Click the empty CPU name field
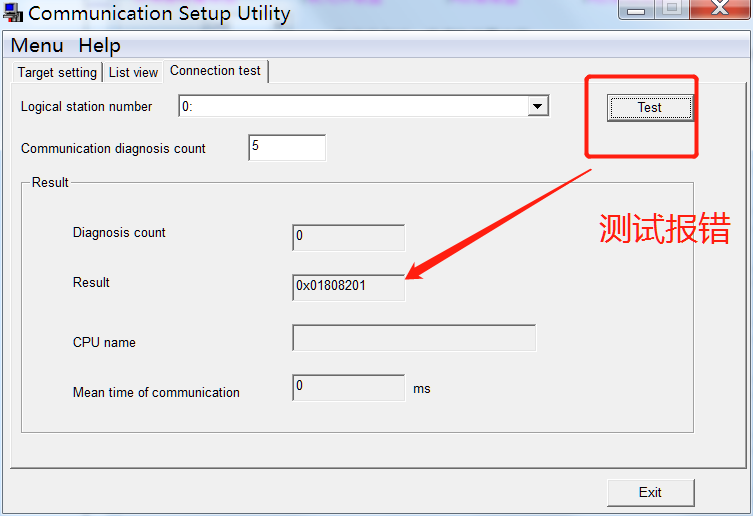This screenshot has height=516, width=753. [414, 338]
